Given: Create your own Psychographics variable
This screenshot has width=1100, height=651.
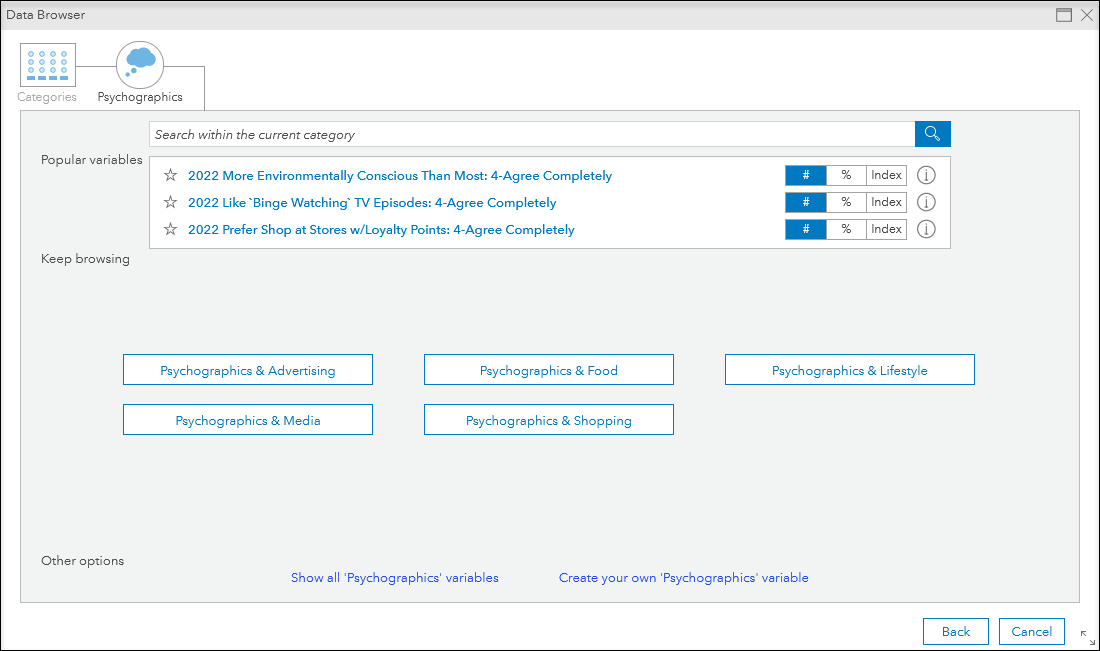Looking at the screenshot, I should pyautogui.click(x=683, y=577).
